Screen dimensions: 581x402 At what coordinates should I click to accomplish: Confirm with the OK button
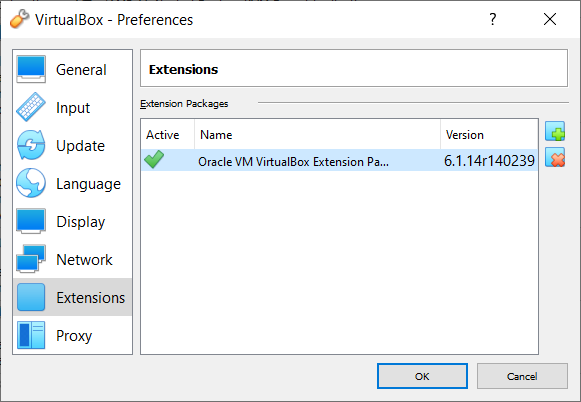[x=422, y=376]
